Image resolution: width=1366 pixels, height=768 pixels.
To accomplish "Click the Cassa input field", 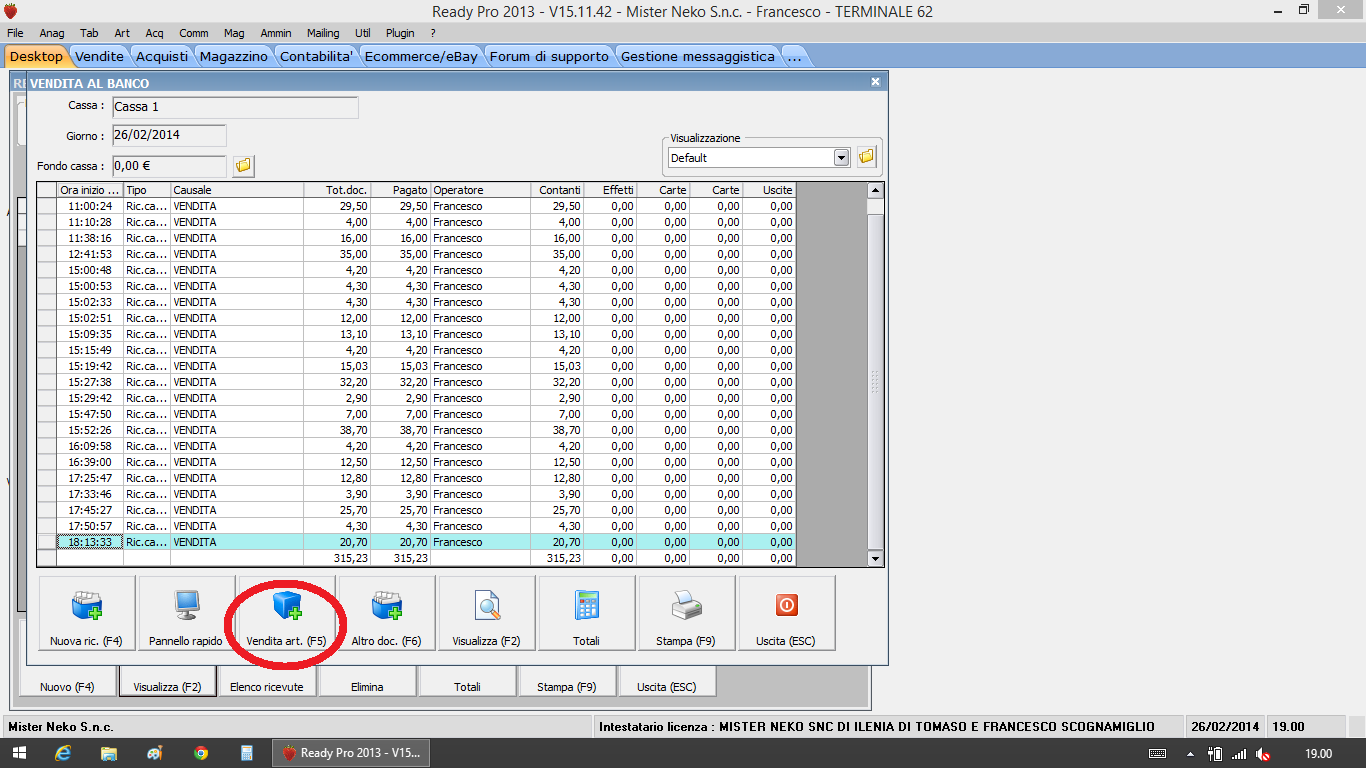I will pyautogui.click(x=235, y=107).
